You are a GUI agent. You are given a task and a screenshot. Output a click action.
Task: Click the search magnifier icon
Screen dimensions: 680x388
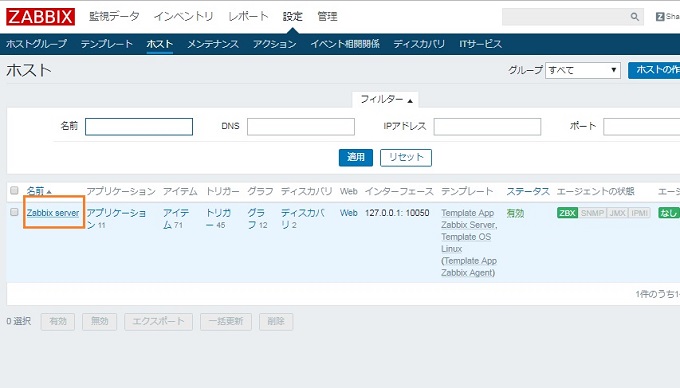click(634, 17)
